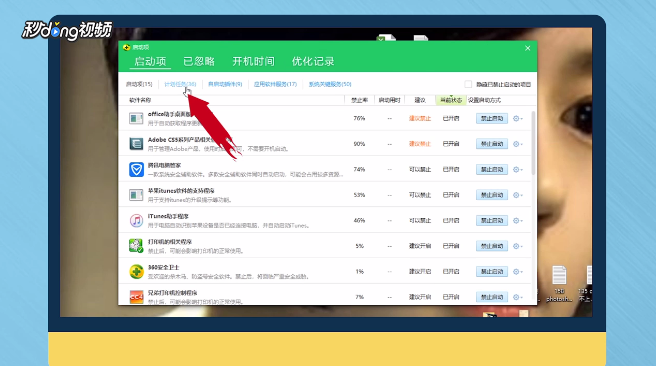Select the 自启动插件(9) sub-tab
The image size is (656, 366).
click(225, 84)
